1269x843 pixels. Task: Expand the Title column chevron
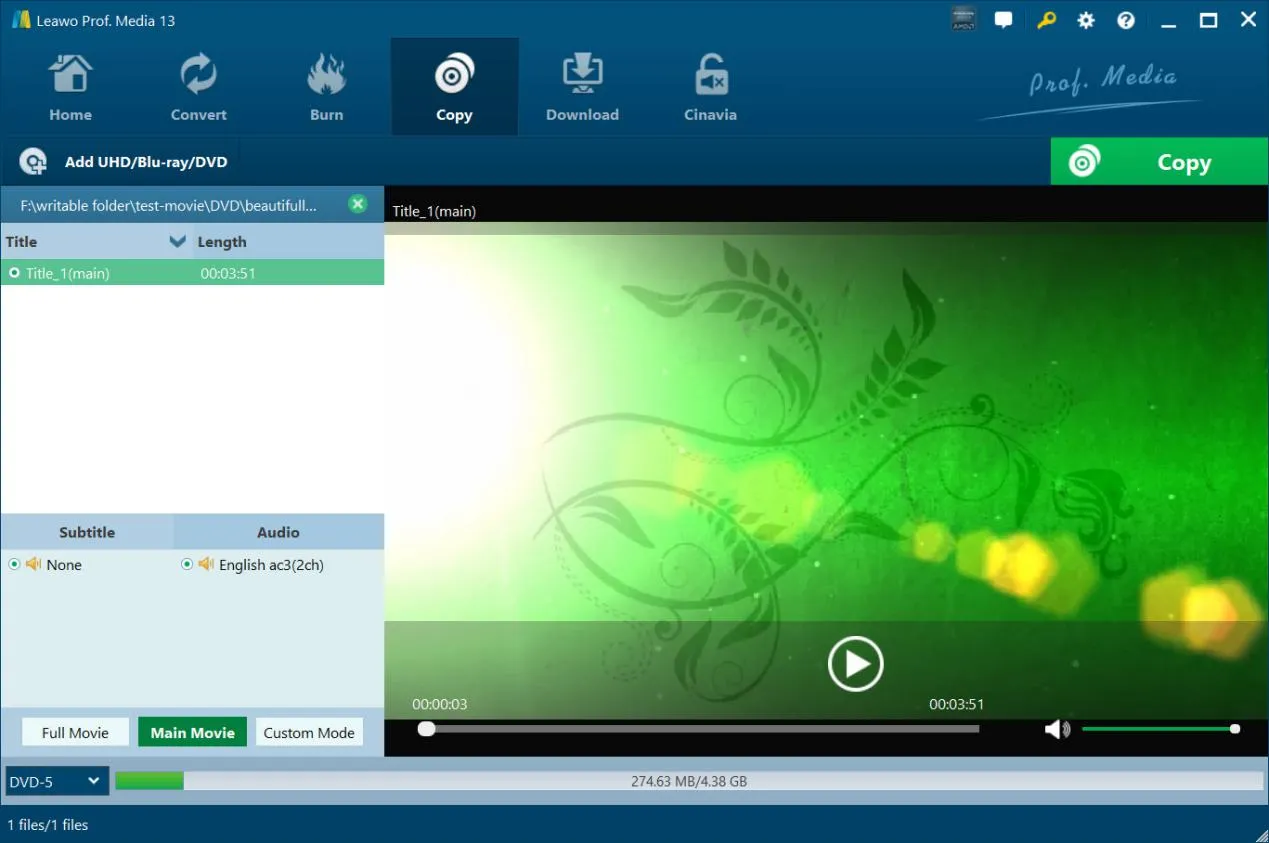[178, 241]
